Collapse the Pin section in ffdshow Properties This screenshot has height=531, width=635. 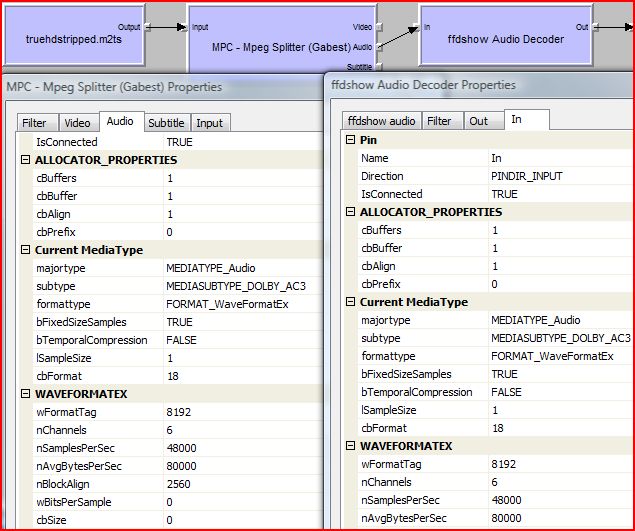(350, 140)
